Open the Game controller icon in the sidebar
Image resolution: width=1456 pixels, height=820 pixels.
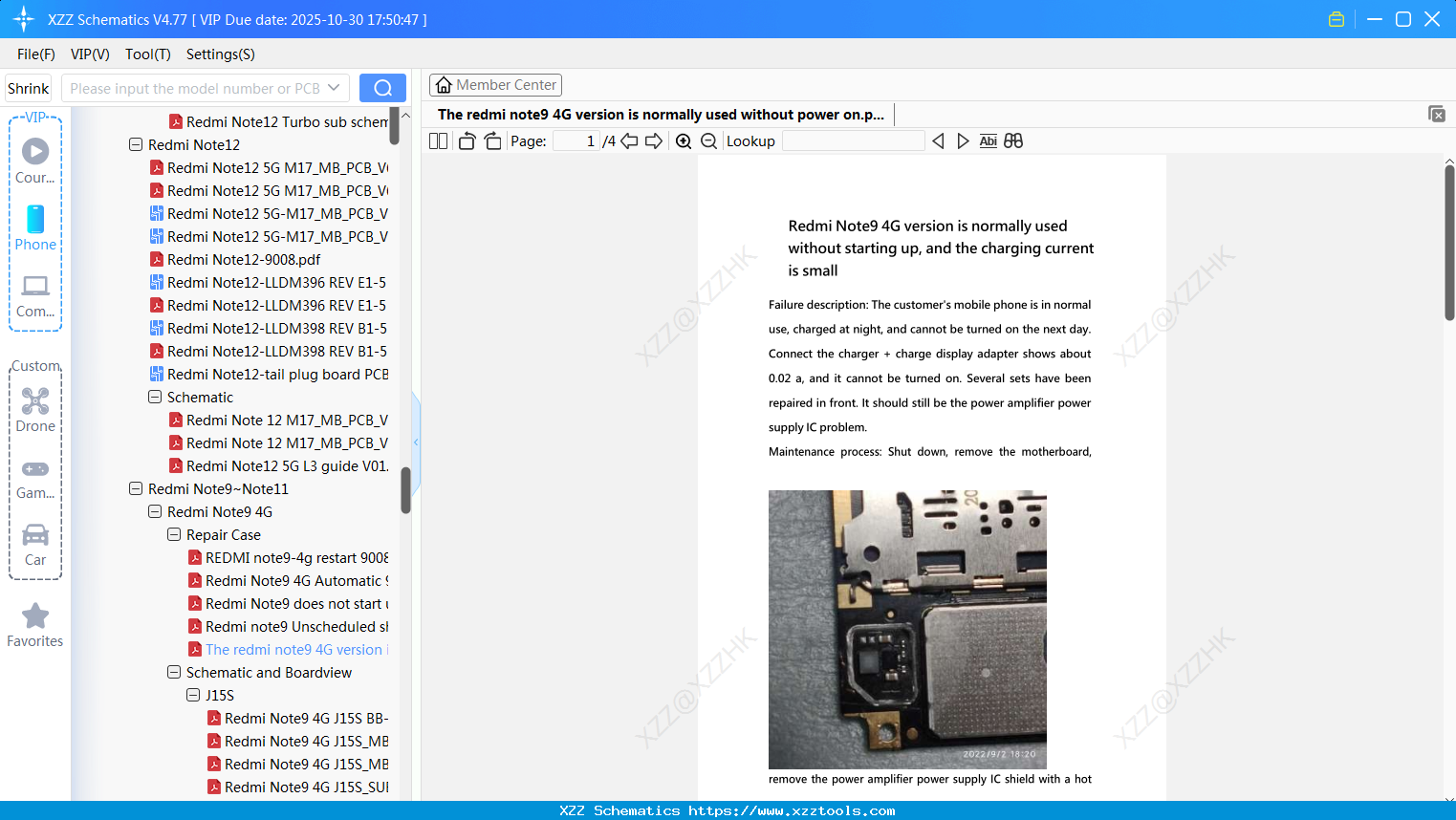click(34, 468)
